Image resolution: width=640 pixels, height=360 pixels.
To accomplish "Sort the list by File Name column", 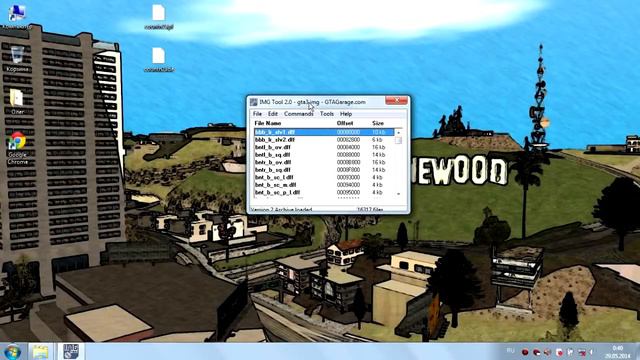I will click(268, 123).
